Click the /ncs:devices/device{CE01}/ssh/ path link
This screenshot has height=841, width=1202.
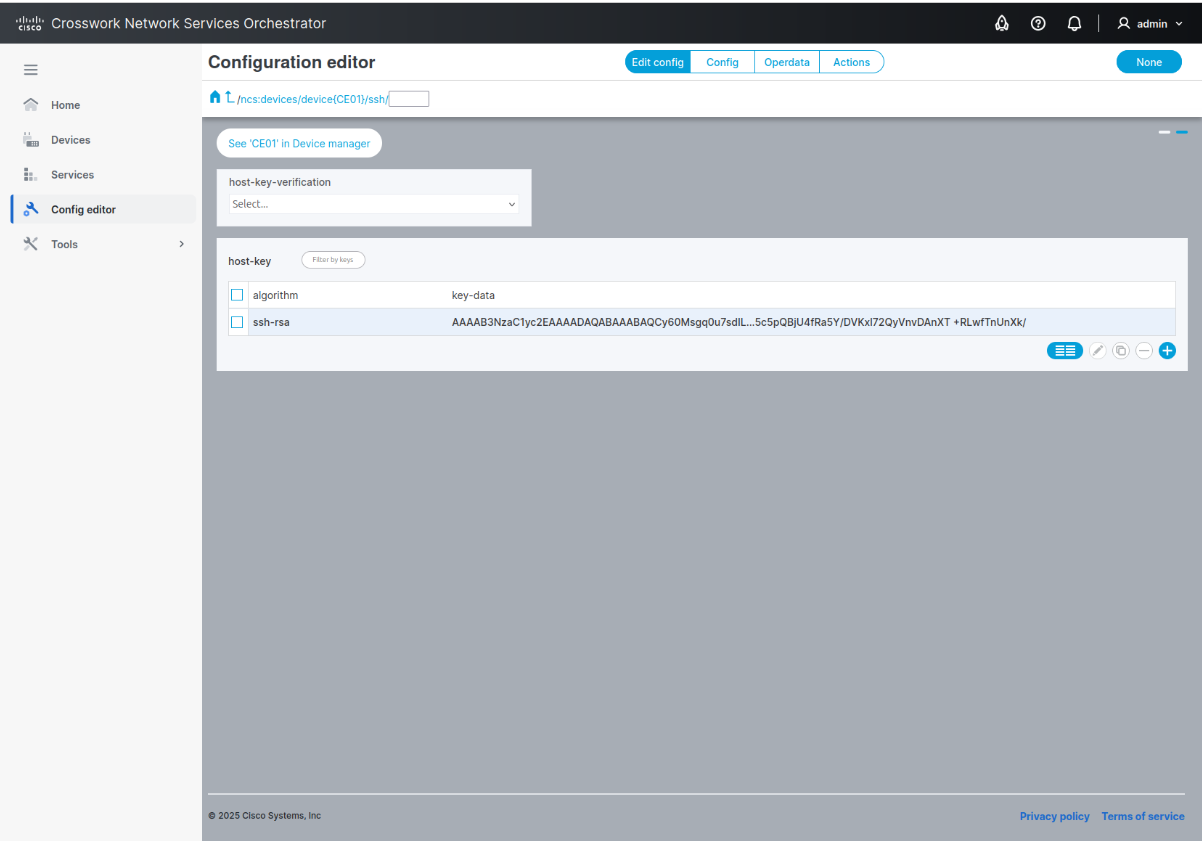pyautogui.click(x=312, y=99)
